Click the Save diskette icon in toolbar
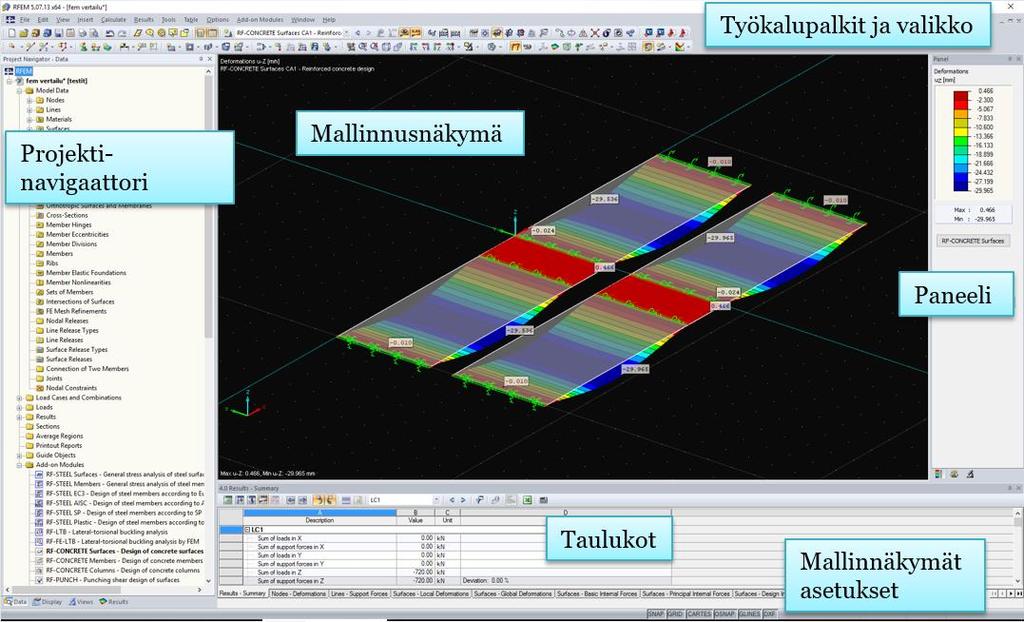 click(58, 33)
